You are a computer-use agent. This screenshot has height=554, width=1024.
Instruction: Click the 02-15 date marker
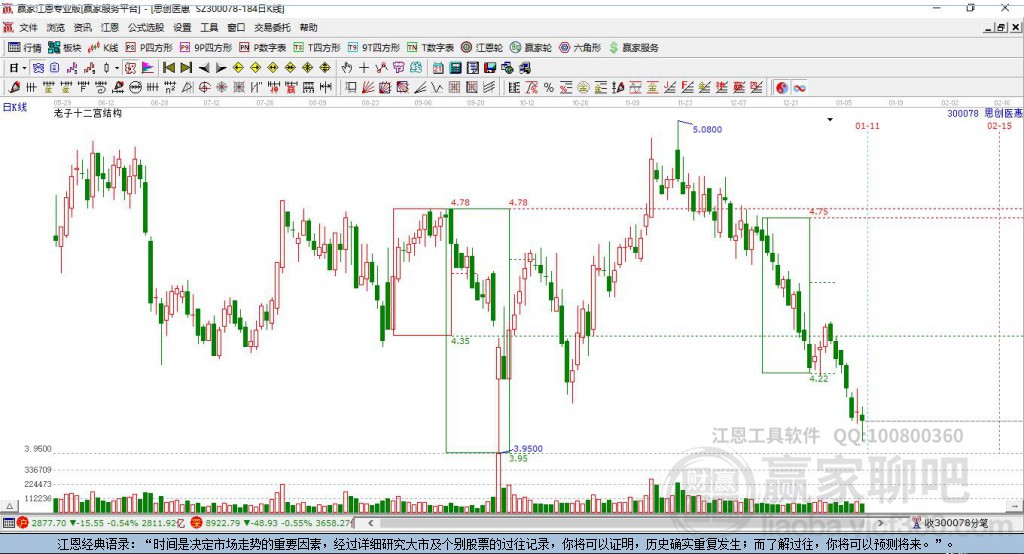pos(999,125)
